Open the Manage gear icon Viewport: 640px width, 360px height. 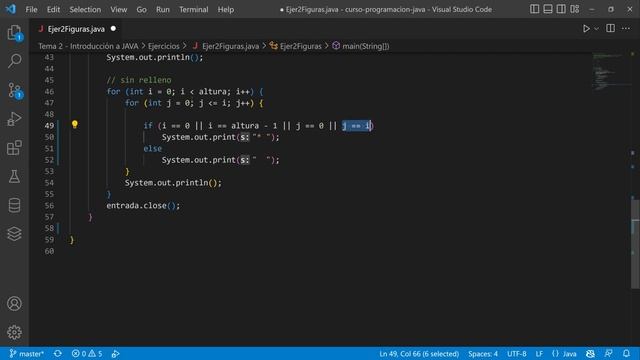[x=14, y=332]
